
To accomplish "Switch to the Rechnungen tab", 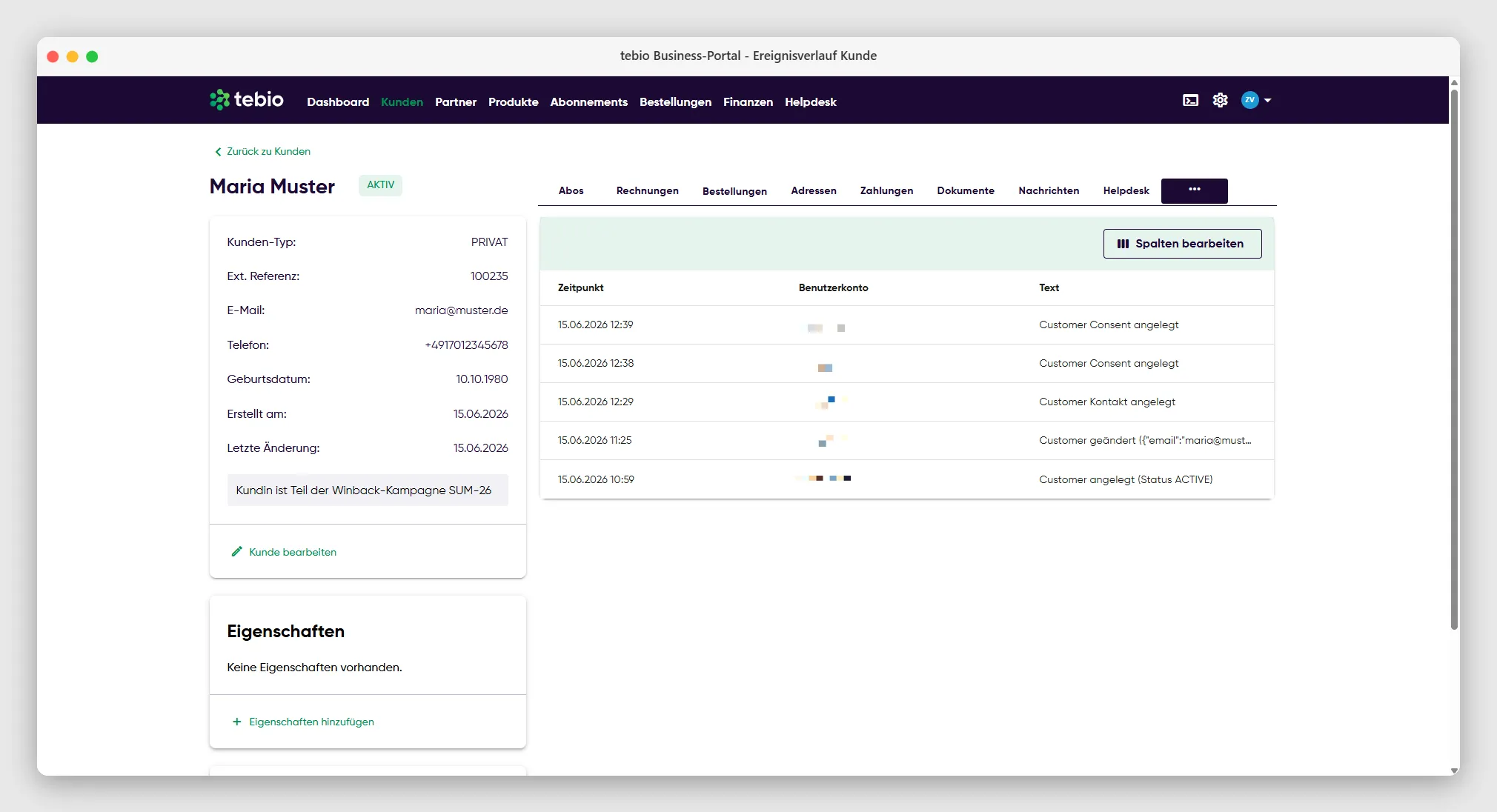I will (x=647, y=190).
